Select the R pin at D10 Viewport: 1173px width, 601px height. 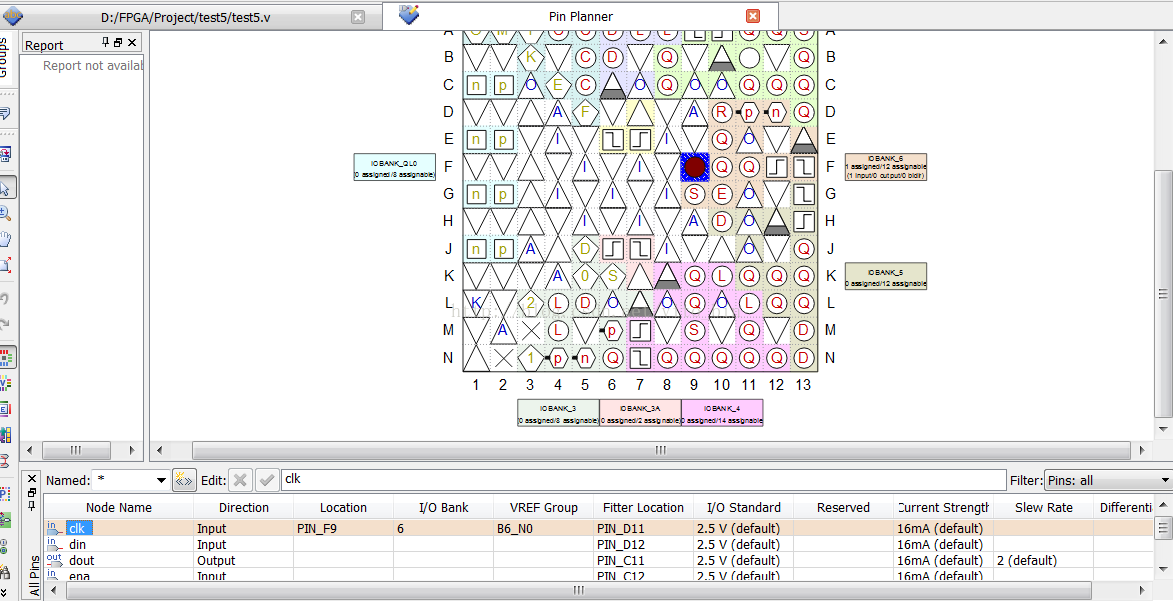[x=722, y=112]
